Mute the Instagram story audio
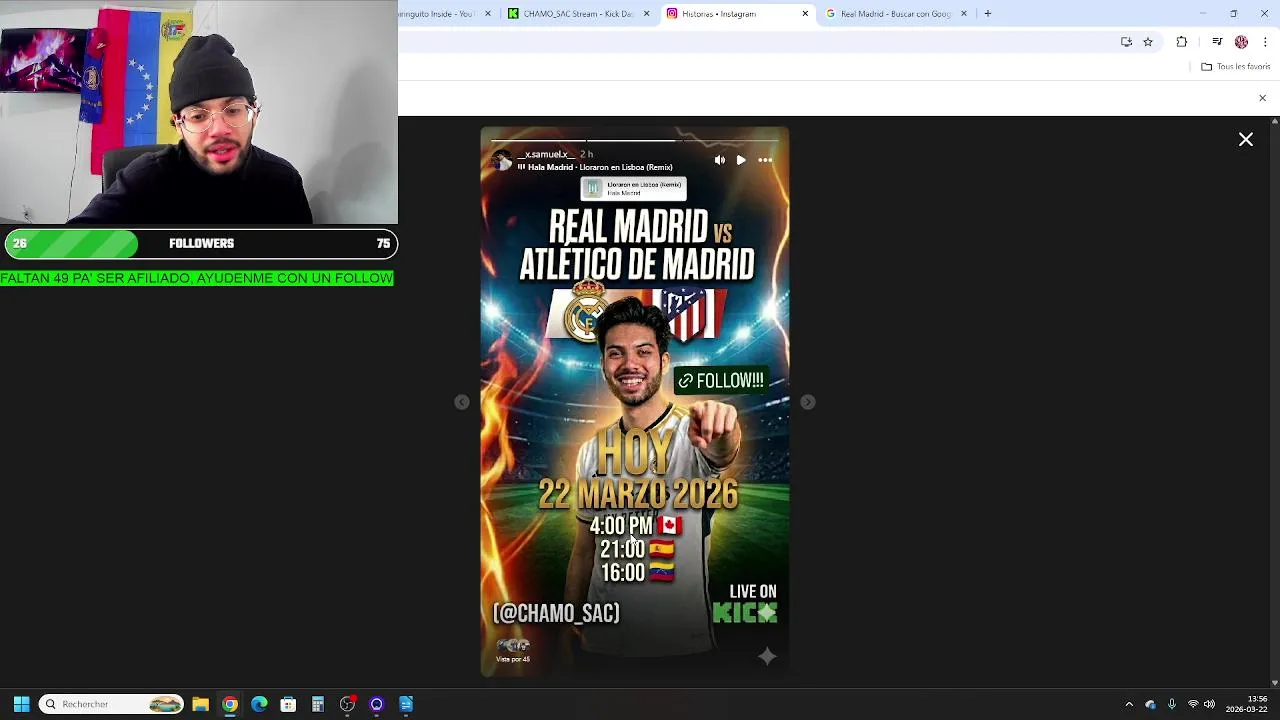Image resolution: width=1280 pixels, height=720 pixels. pos(719,160)
